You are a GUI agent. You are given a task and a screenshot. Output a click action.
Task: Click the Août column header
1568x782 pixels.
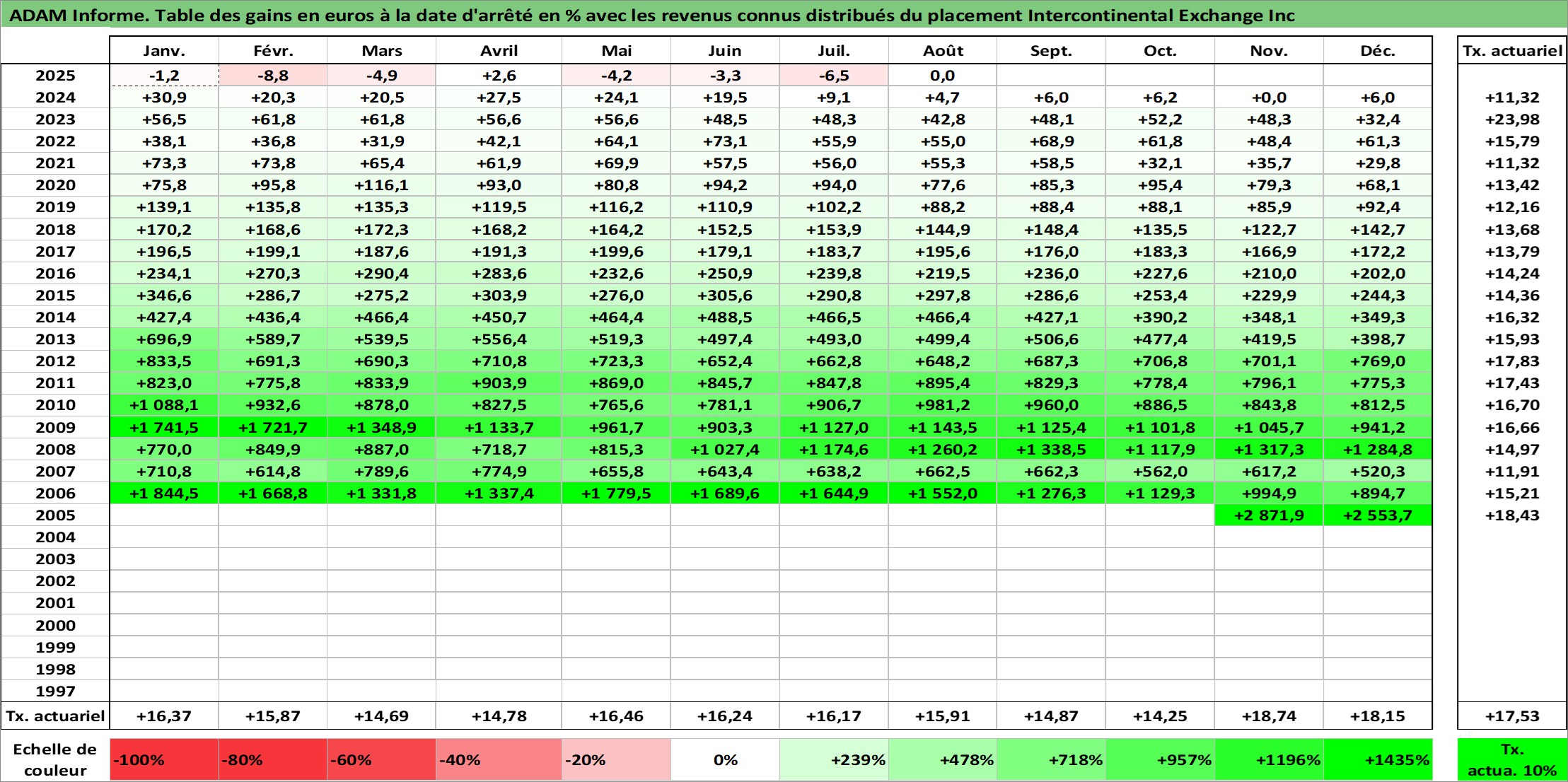tap(943, 51)
